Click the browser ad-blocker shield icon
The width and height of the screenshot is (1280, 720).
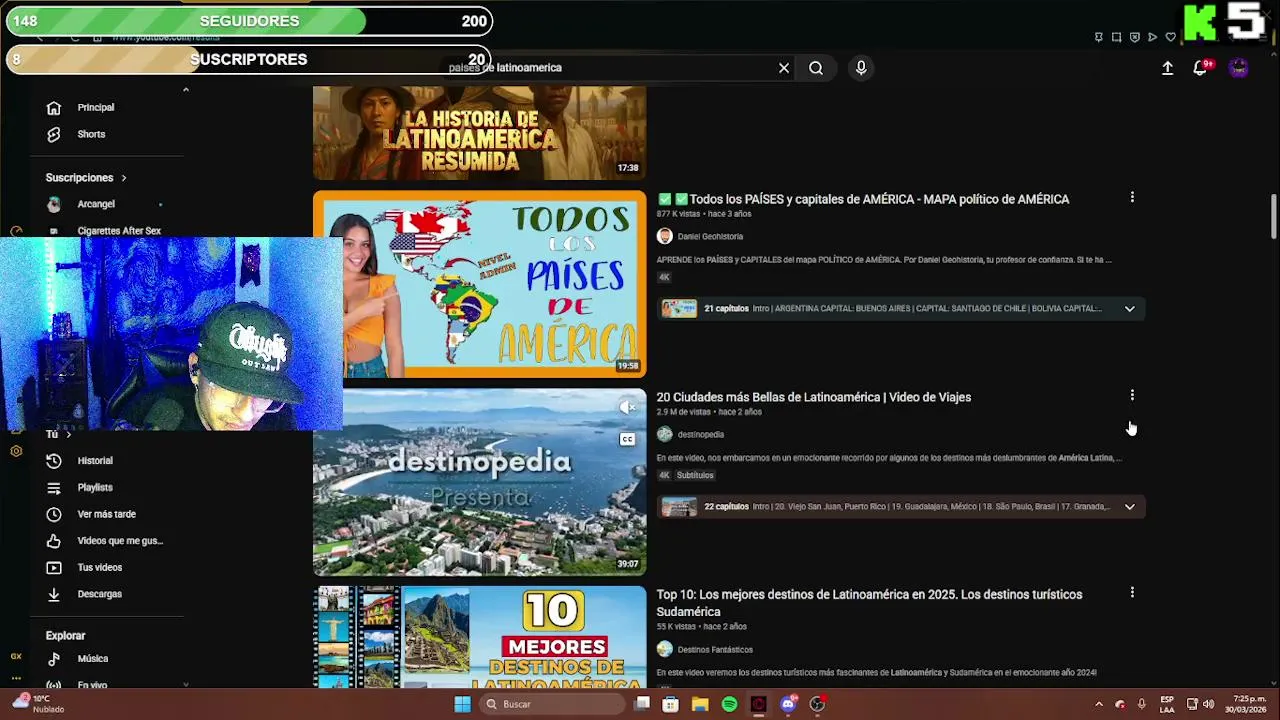[1135, 37]
